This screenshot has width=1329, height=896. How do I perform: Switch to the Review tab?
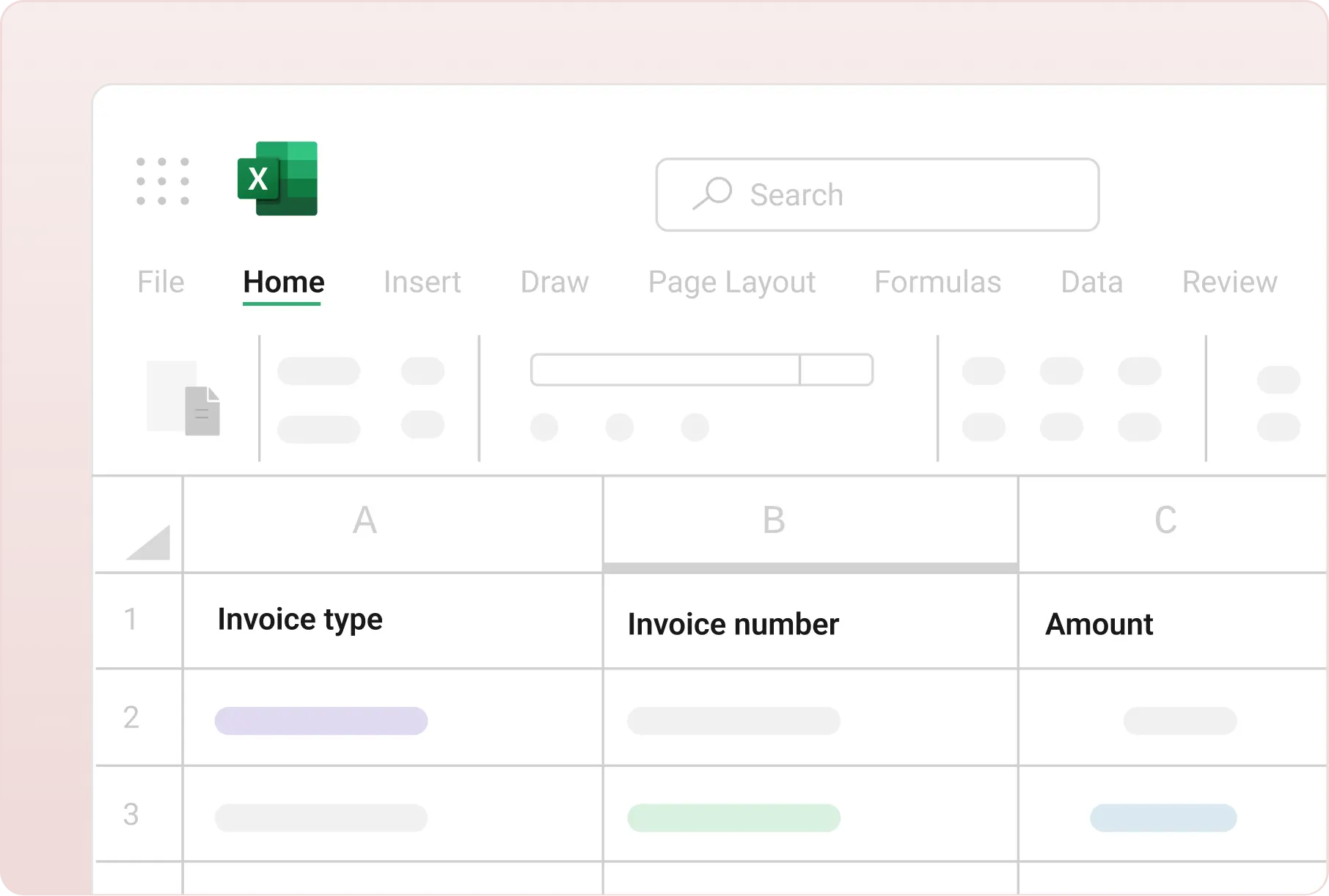[1229, 282]
